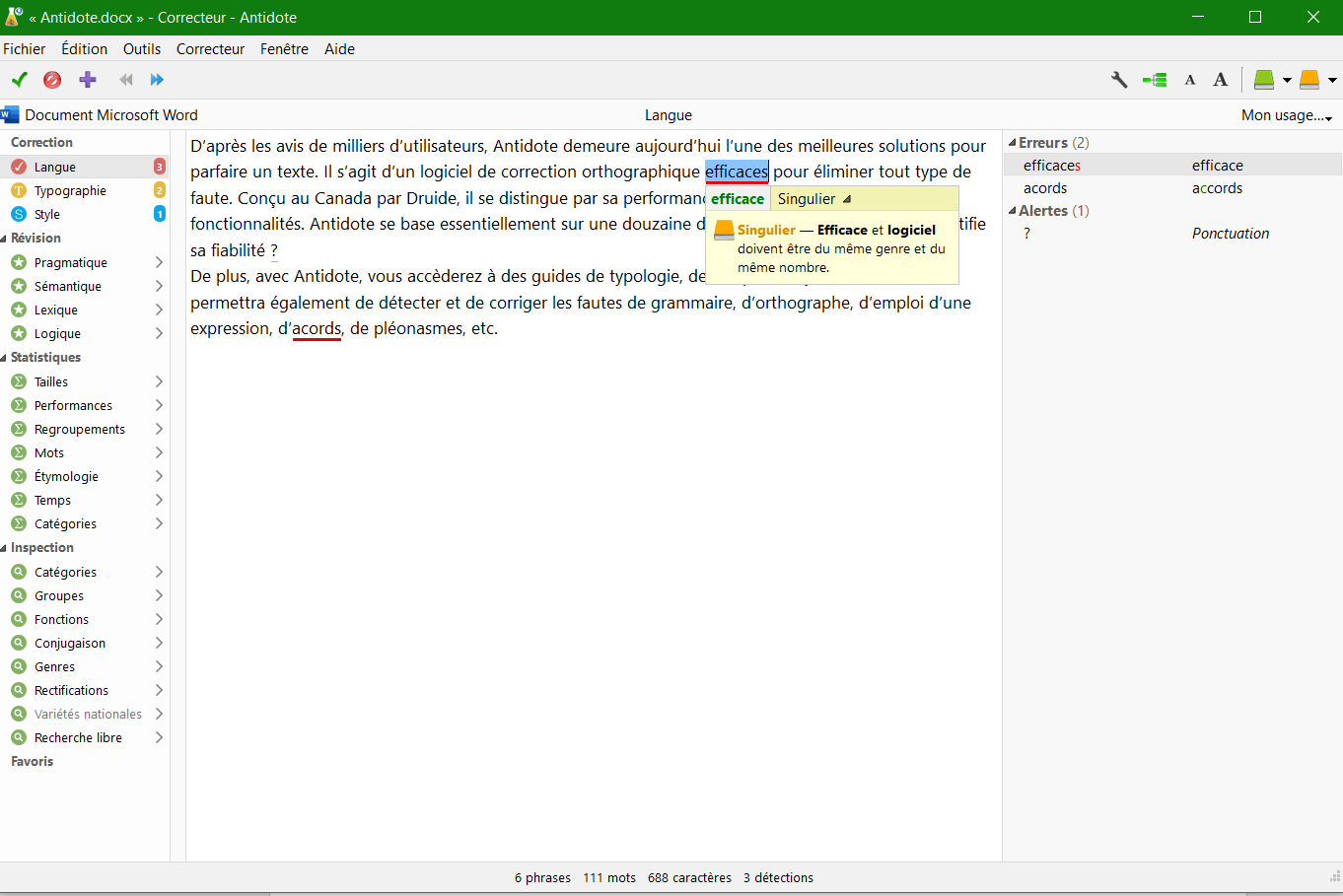Click Inspection Catégories magnifier icon

point(19,573)
